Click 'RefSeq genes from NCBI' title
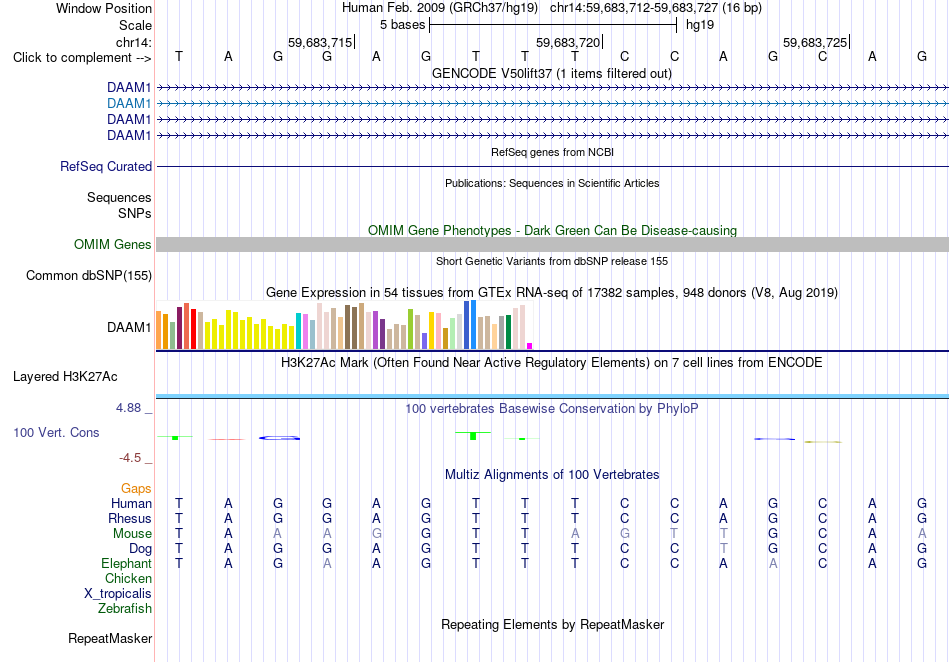The width and height of the screenshot is (950, 662). [553, 152]
